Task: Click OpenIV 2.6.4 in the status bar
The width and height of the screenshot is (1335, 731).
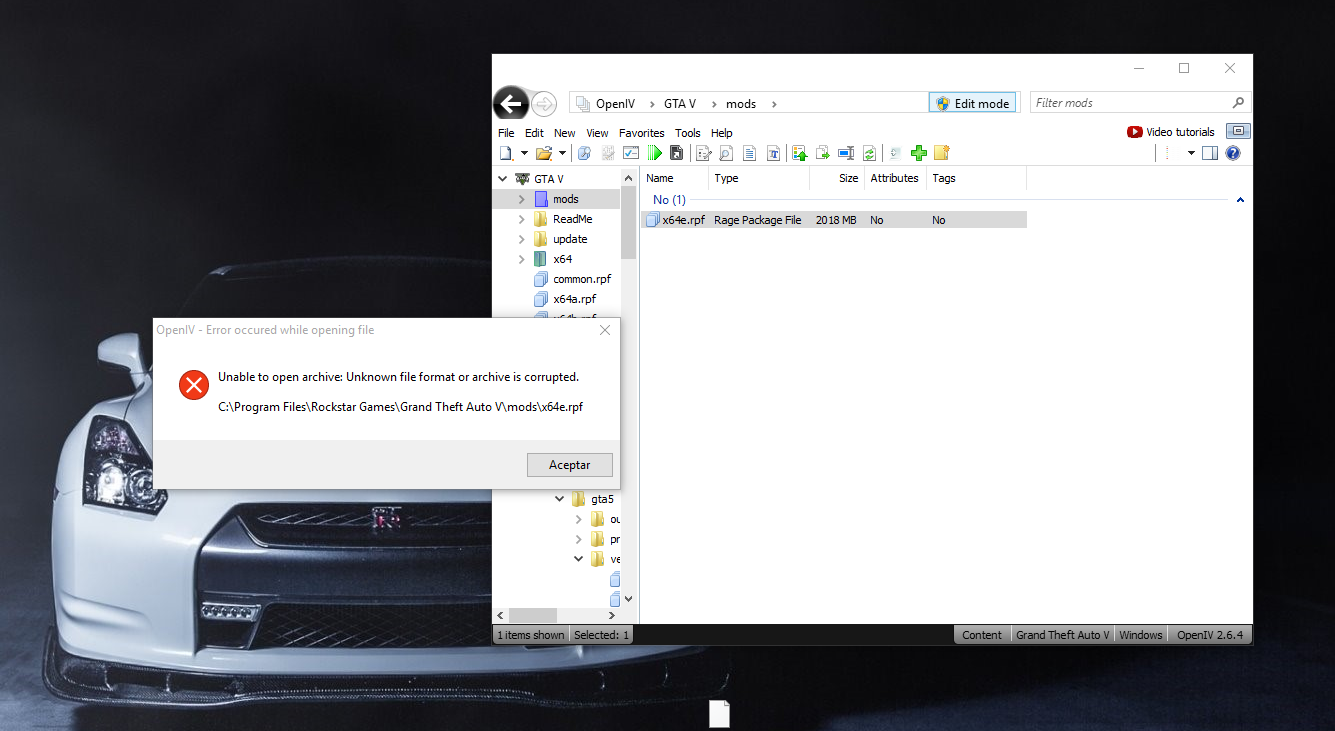Action: [1210, 635]
